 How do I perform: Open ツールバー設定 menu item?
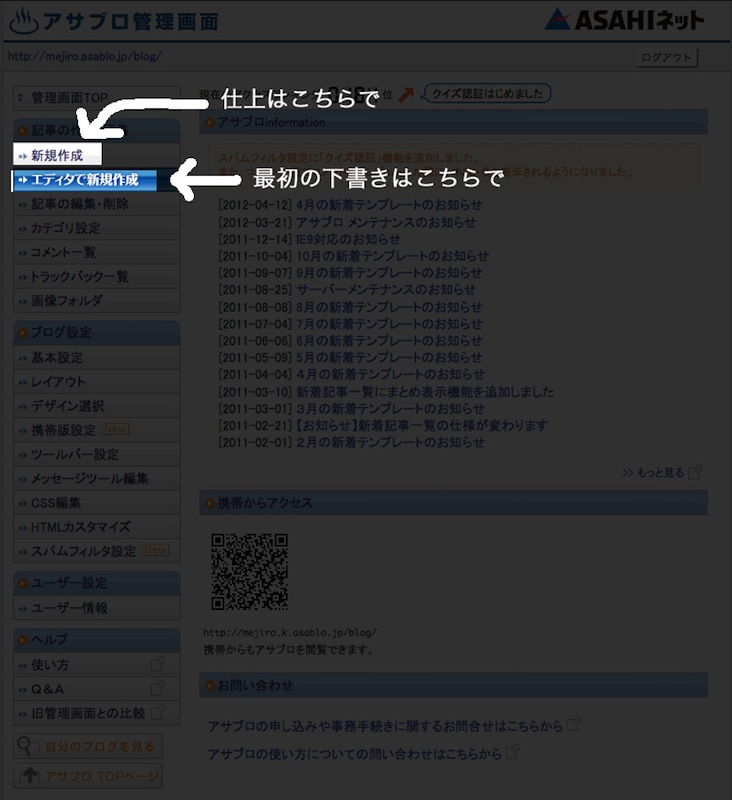[x=97, y=454]
